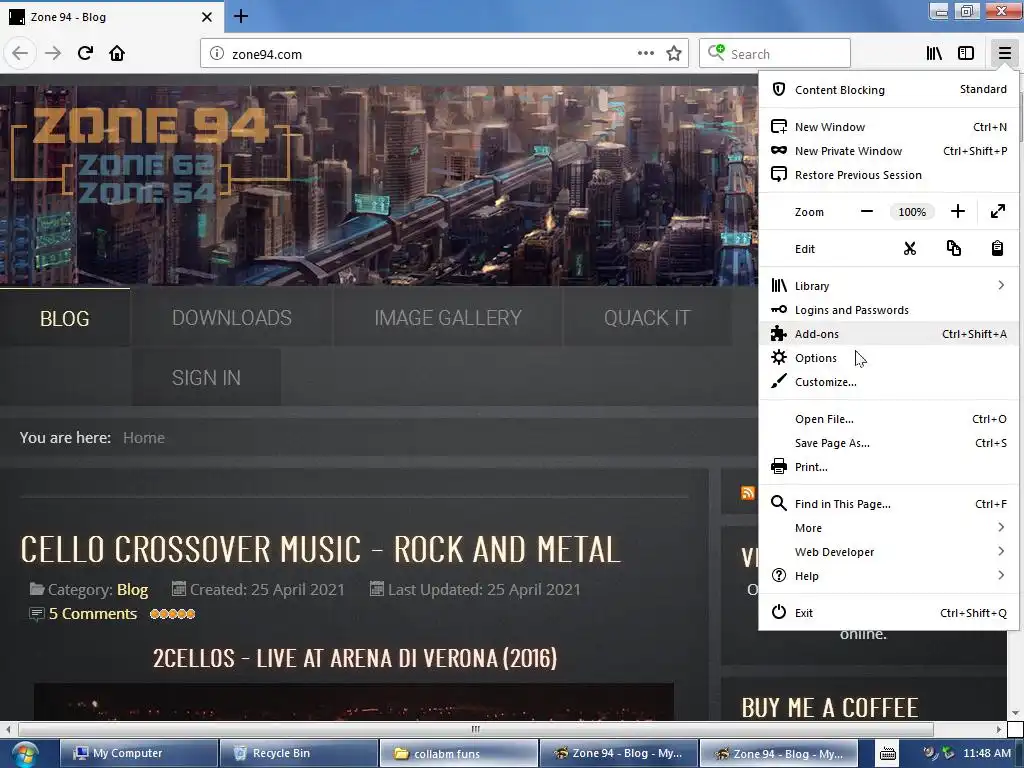Expand the Library submenu

[888, 286]
